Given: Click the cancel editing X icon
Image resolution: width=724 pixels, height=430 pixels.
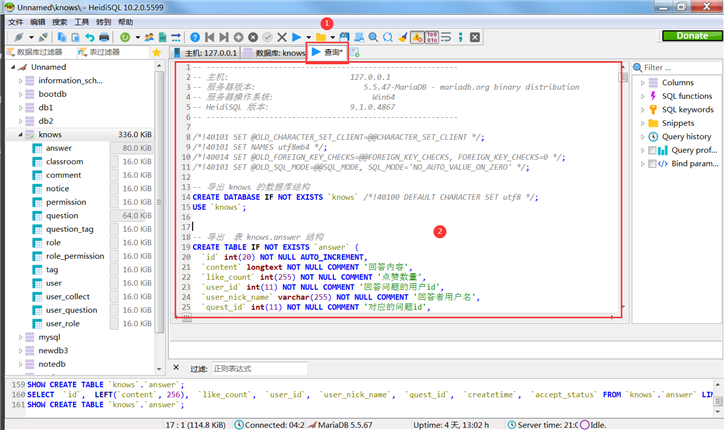Looking at the screenshot, I should (282, 37).
